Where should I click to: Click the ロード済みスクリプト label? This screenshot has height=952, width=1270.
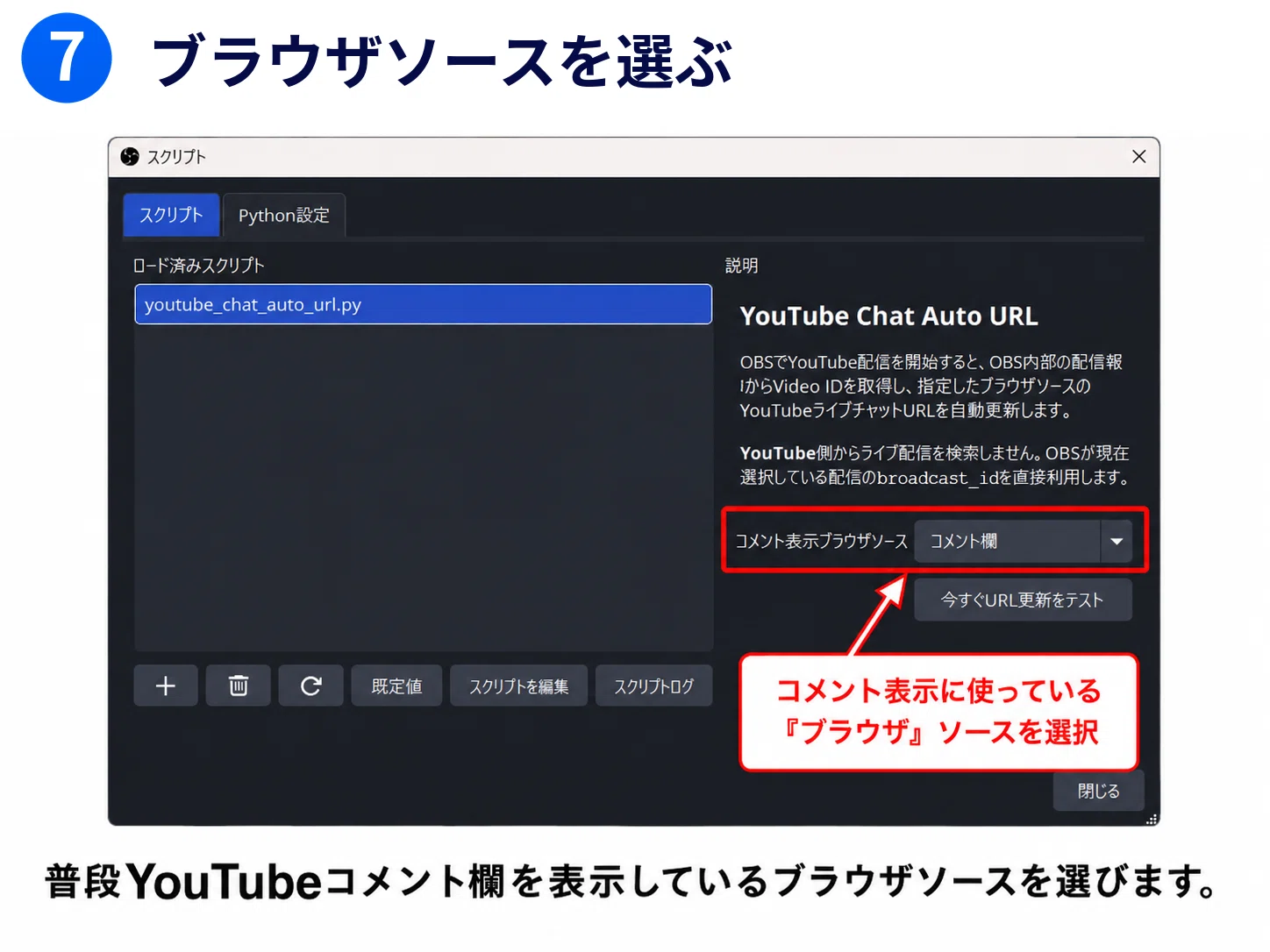tap(198, 265)
